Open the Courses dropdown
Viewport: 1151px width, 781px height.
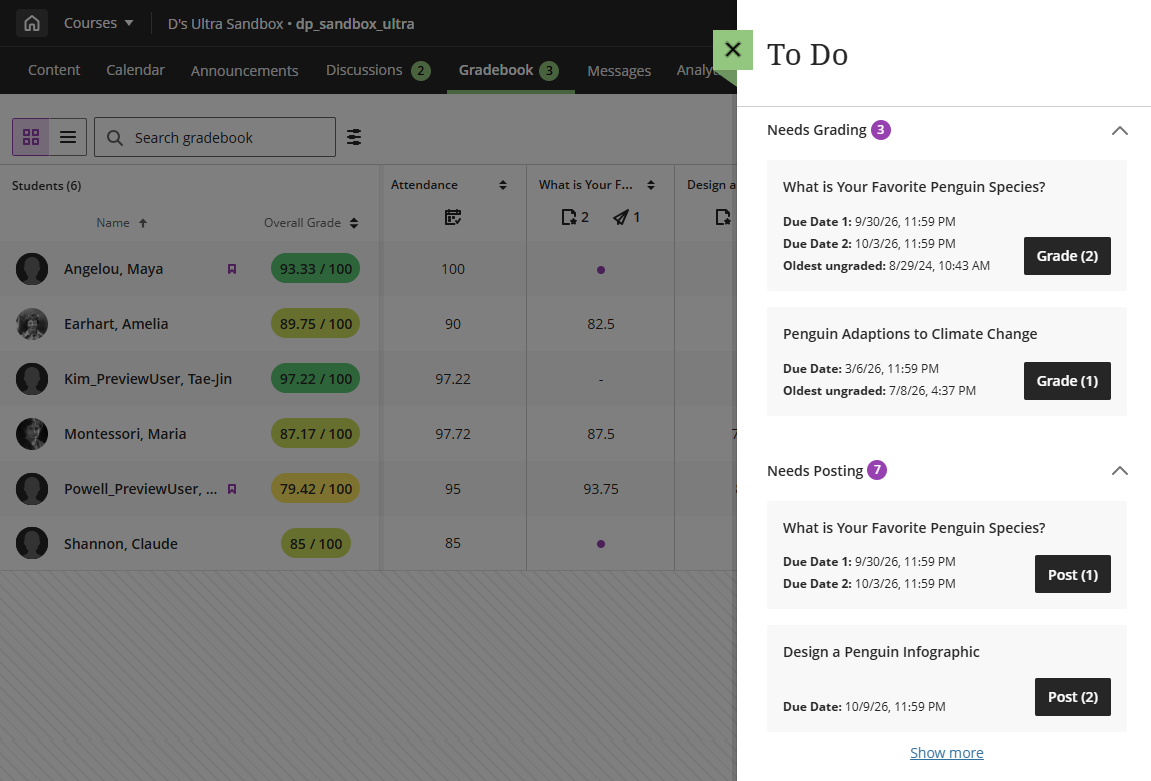(x=99, y=23)
